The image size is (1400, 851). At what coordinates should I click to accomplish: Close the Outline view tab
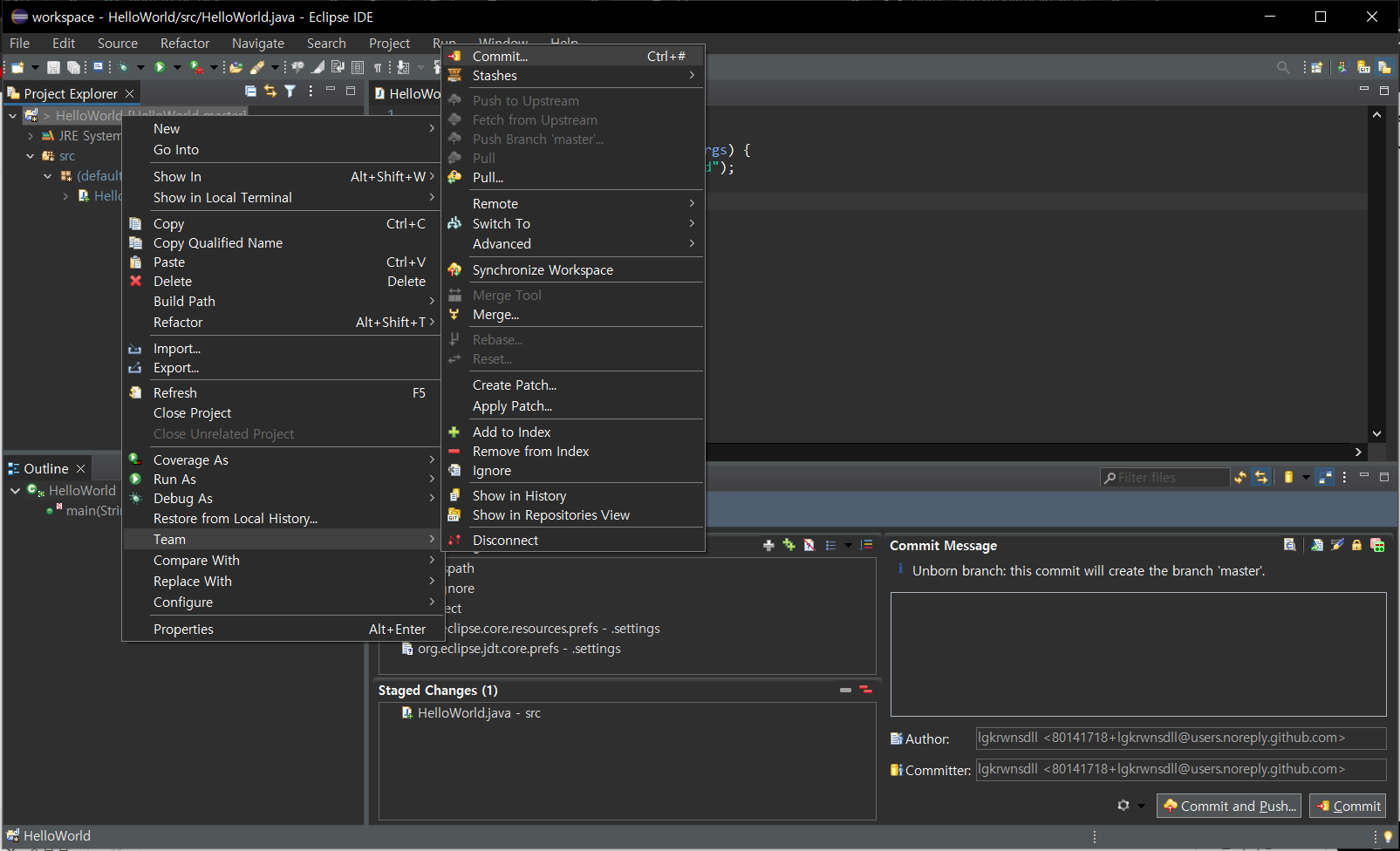[x=80, y=469]
